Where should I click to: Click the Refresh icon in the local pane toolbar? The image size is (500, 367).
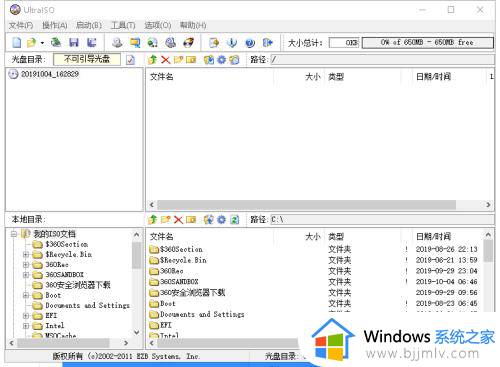(235, 220)
